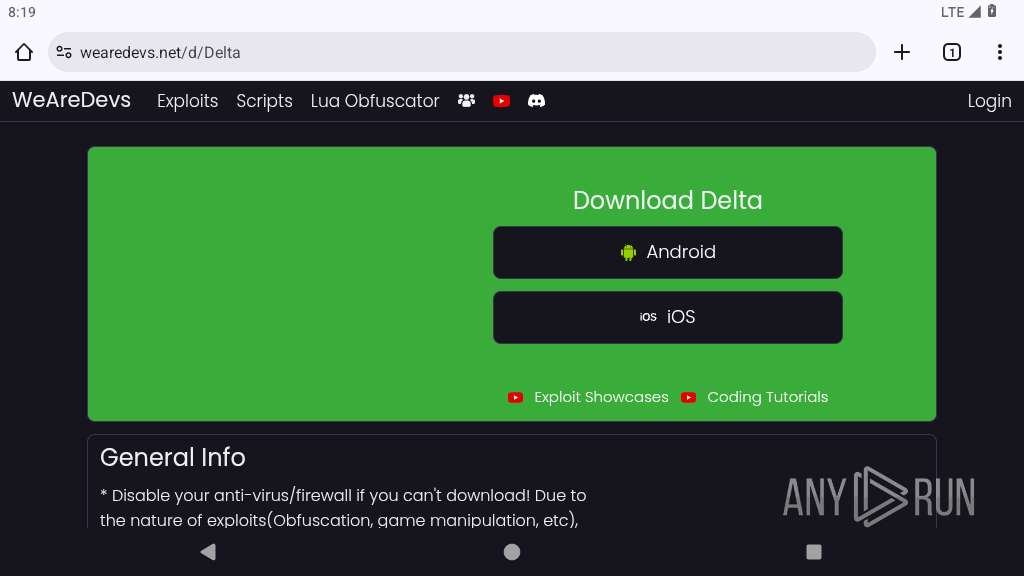The image size is (1024, 576).
Task: Tap the battery status icon
Action: pyautogui.click(x=992, y=11)
